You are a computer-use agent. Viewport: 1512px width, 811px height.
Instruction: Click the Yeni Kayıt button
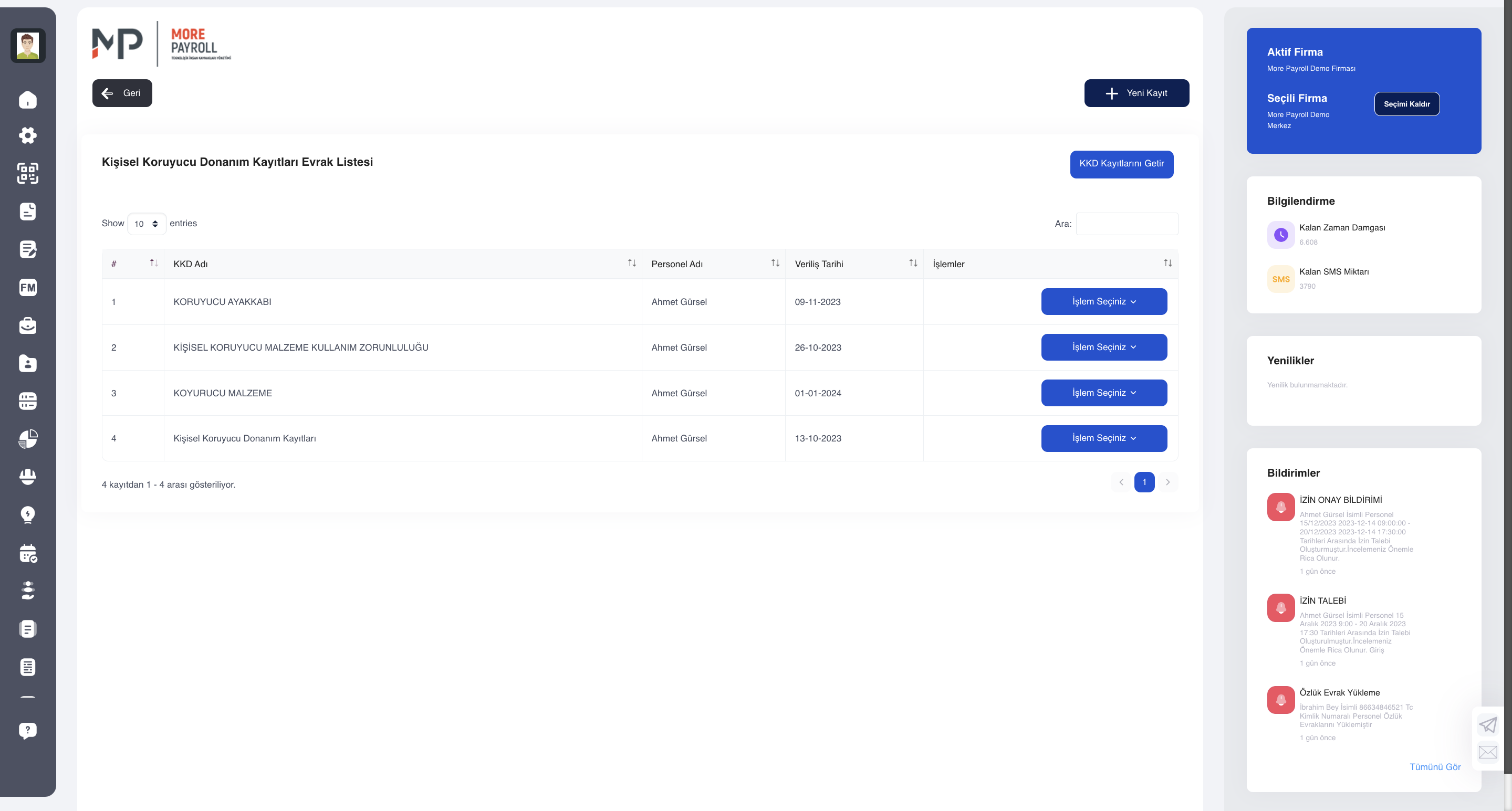point(1136,93)
